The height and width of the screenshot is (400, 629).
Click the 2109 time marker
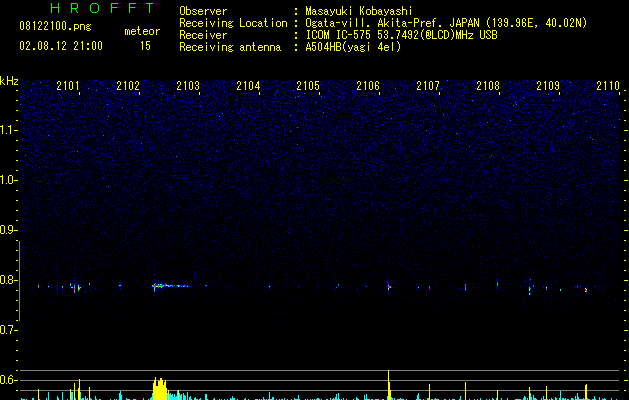548,86
